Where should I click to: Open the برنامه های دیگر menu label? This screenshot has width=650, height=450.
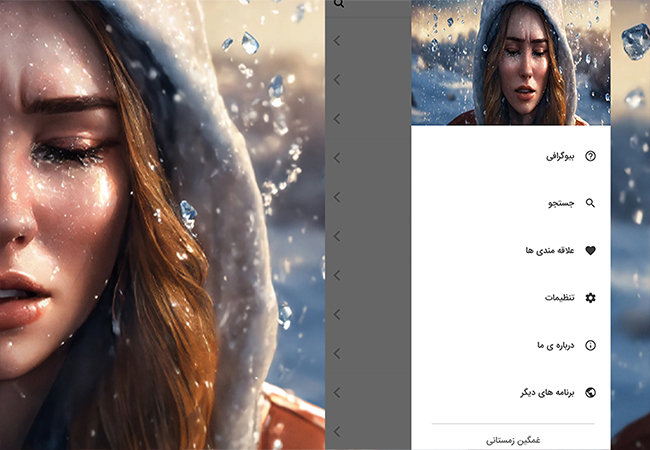[x=547, y=393]
